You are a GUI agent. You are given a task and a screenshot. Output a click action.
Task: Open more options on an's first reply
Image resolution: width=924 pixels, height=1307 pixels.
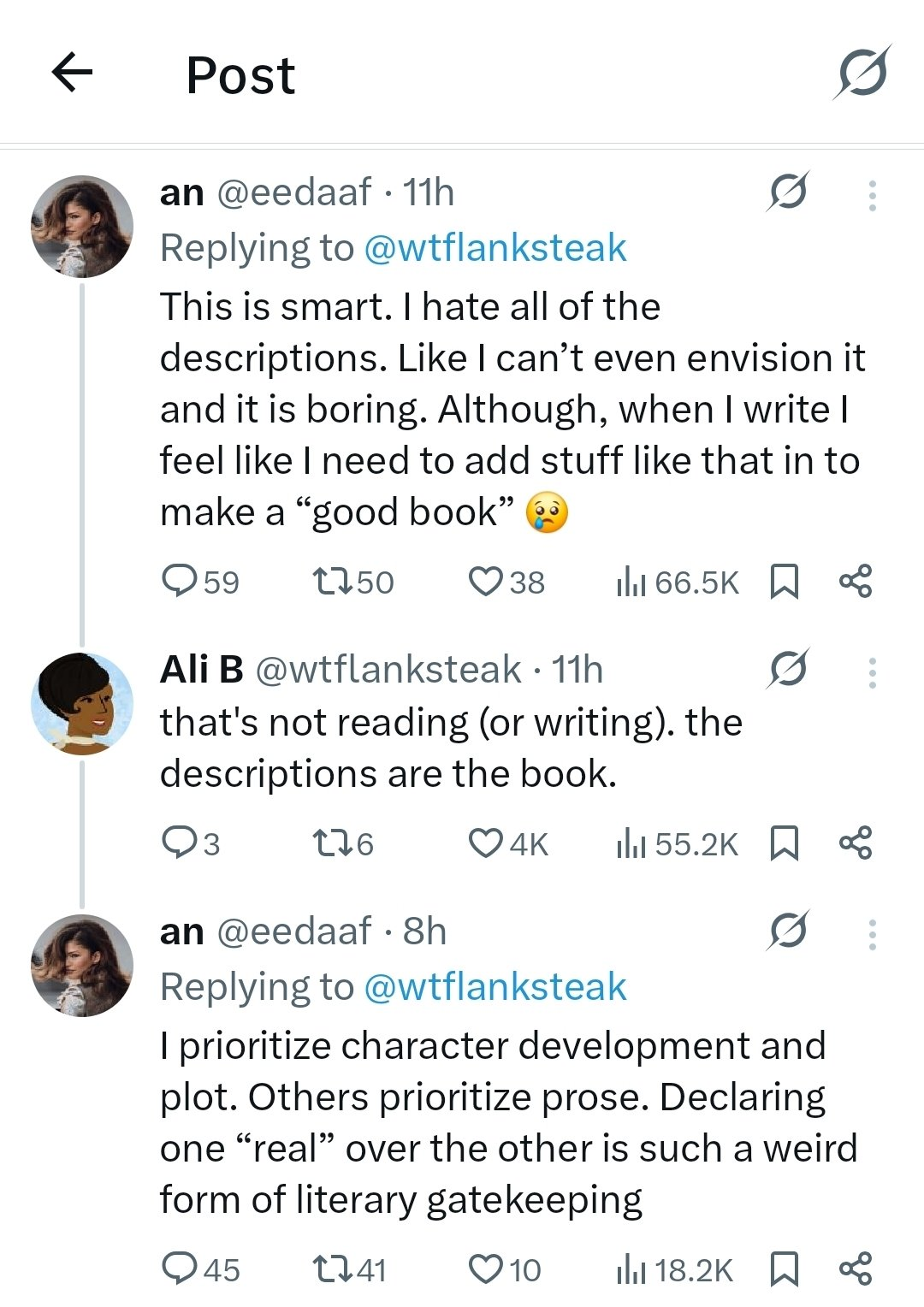[x=872, y=196]
